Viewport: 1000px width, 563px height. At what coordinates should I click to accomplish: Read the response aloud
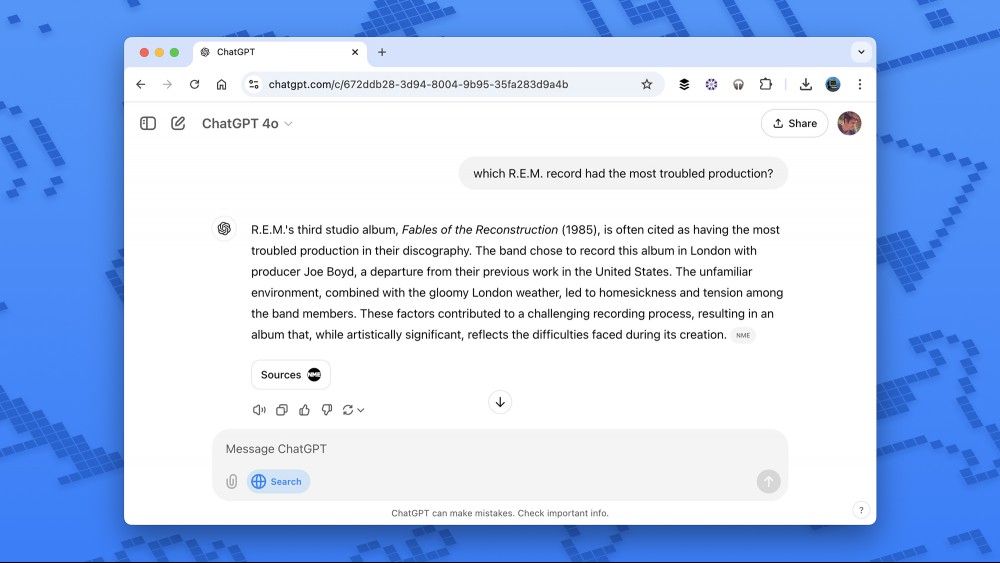[x=259, y=410]
